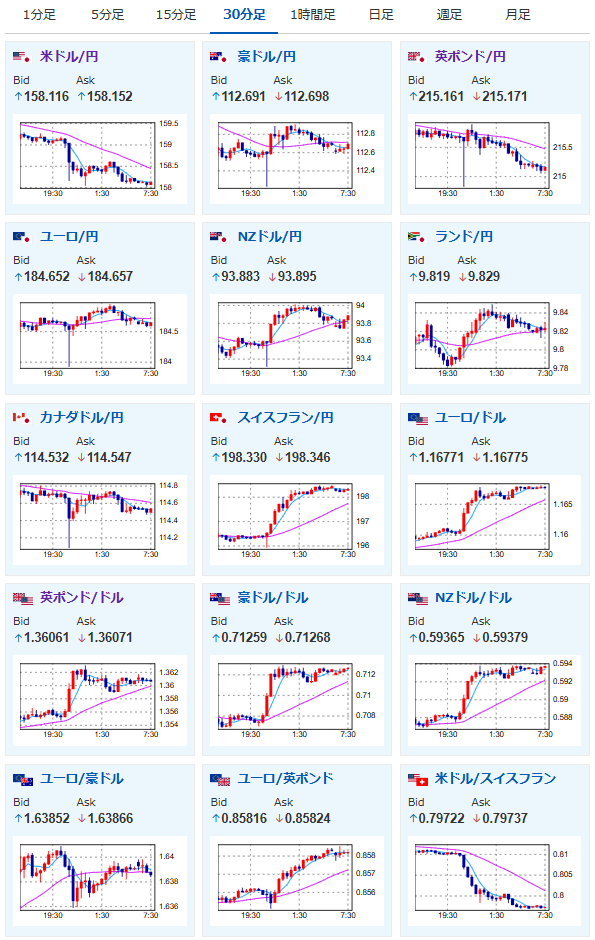Click the flag icon beside 米ドル/スイスフラン
The height and width of the screenshot is (940, 595).
point(418,779)
